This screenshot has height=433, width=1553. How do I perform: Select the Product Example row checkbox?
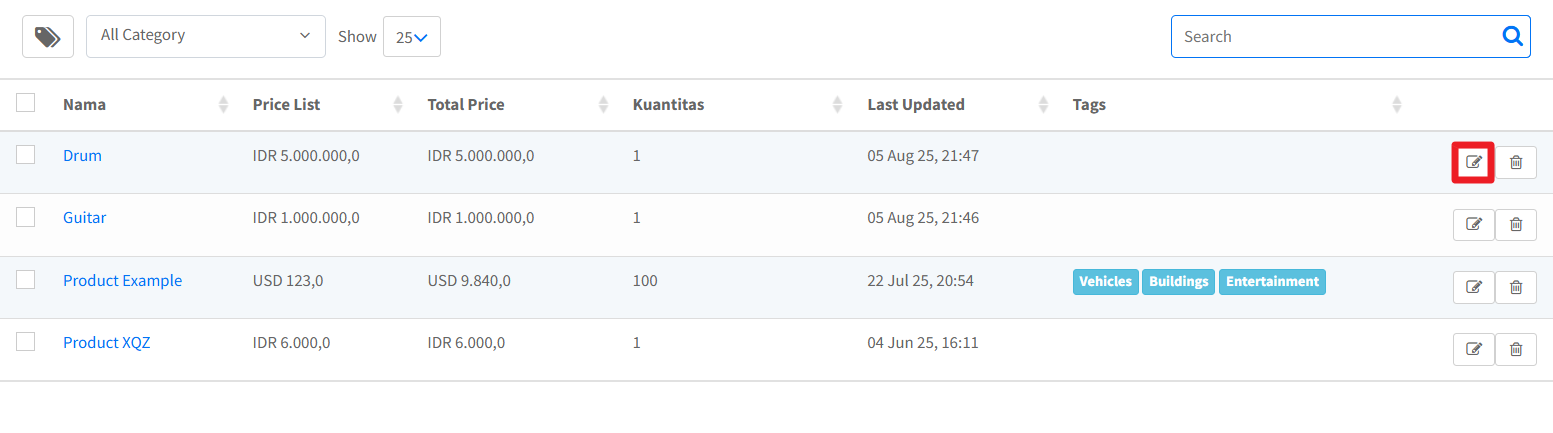pos(26,280)
